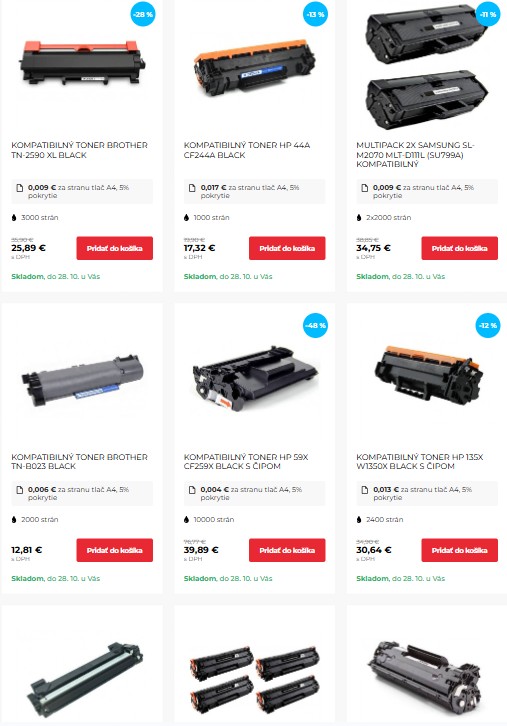The image size is (507, 726).
Task: Click the -28 % discount badge
Action: click(143, 14)
